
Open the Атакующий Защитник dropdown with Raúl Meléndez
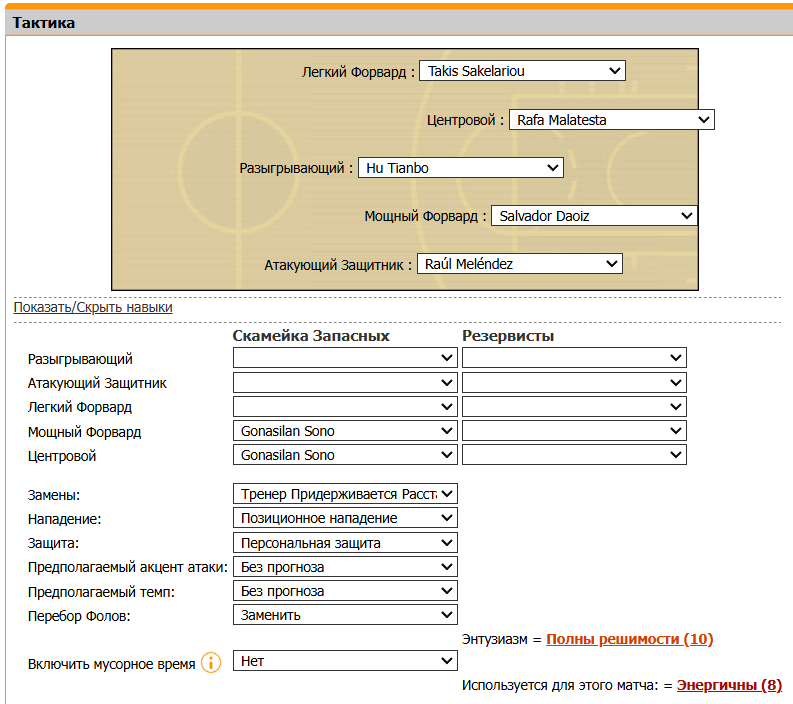519,263
